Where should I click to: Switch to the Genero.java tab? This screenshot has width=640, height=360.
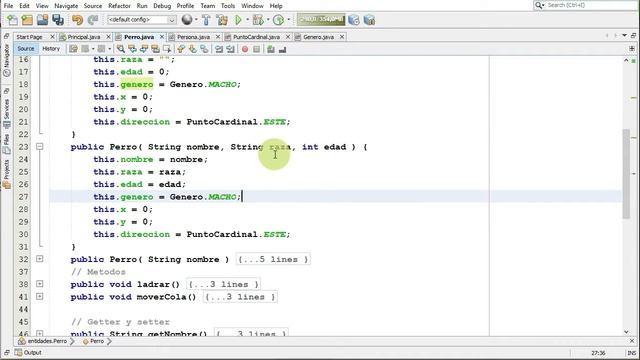318,37
